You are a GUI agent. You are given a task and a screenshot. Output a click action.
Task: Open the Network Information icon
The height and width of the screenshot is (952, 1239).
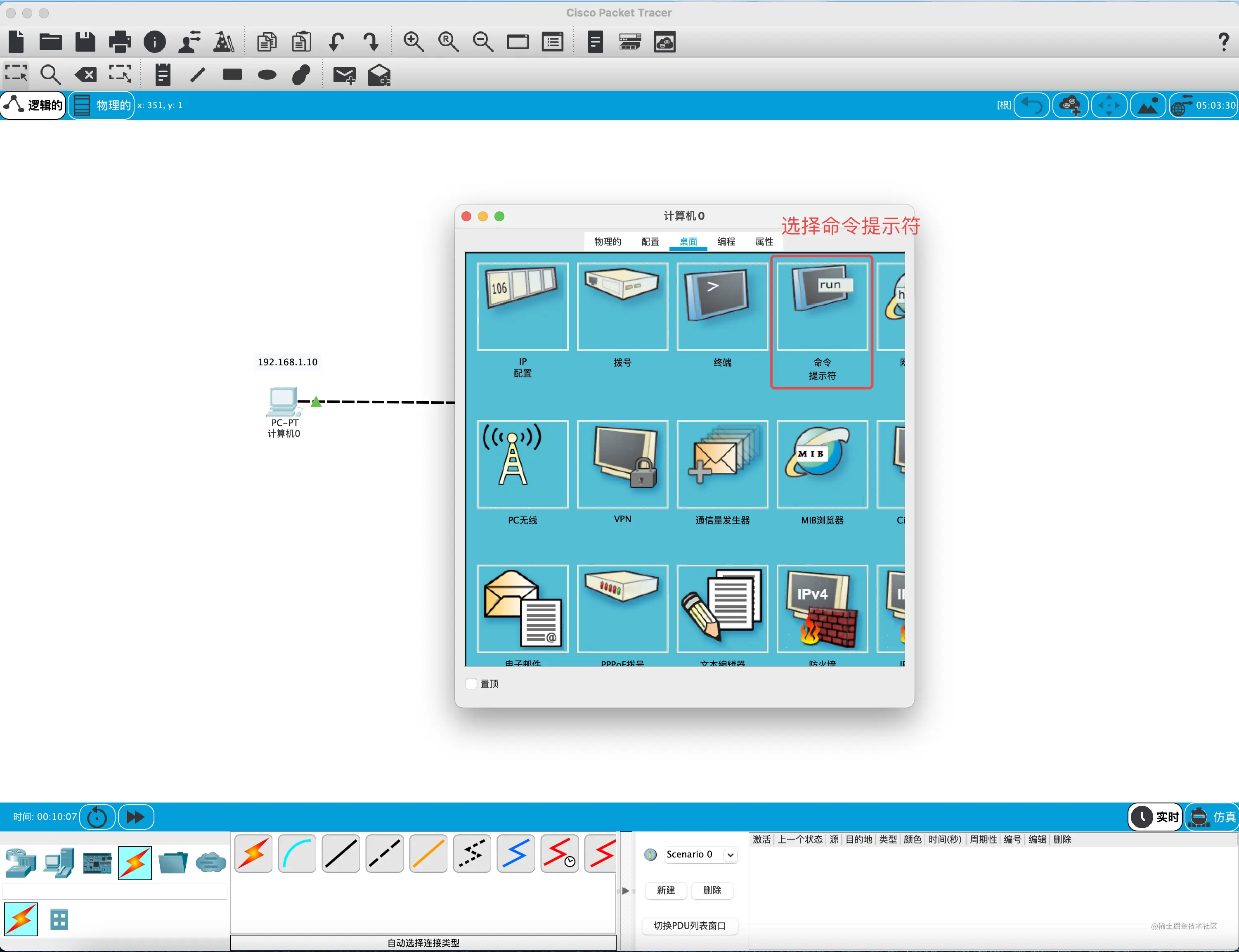click(154, 41)
